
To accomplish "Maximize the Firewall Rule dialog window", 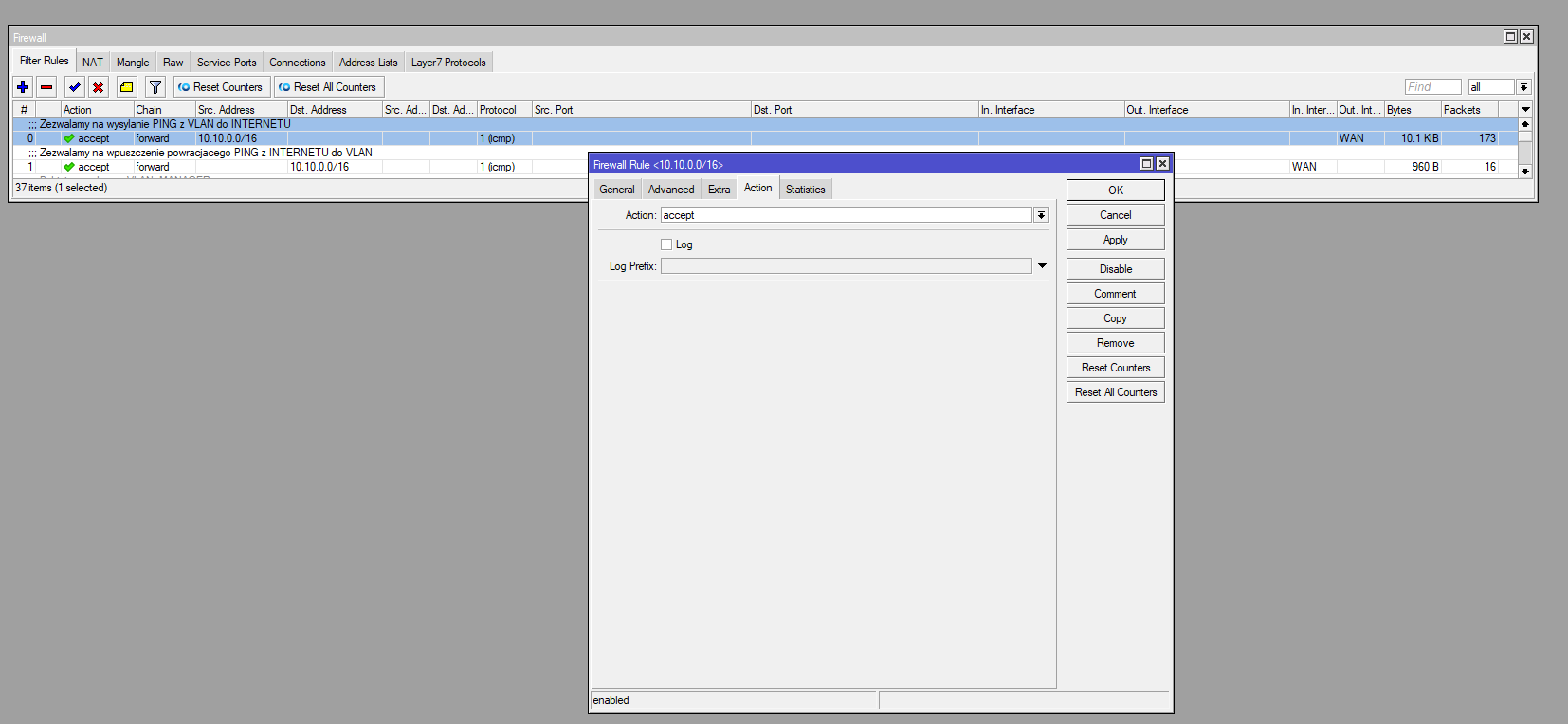I will 1145,164.
